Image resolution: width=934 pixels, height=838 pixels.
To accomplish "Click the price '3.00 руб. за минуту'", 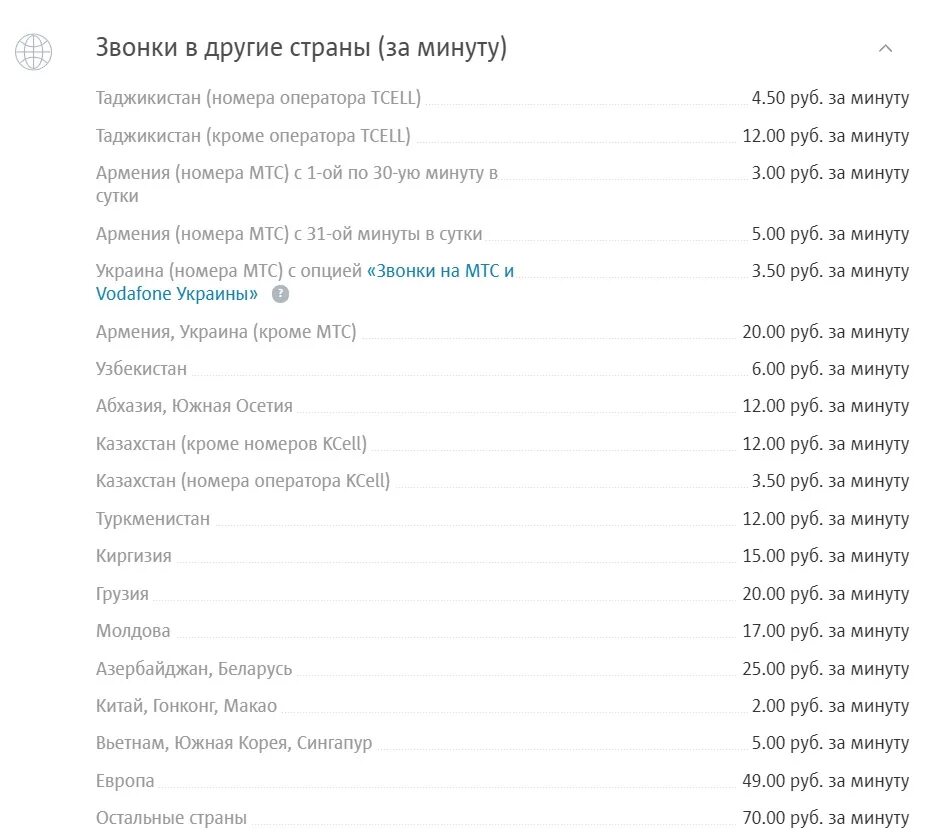I will [x=830, y=173].
